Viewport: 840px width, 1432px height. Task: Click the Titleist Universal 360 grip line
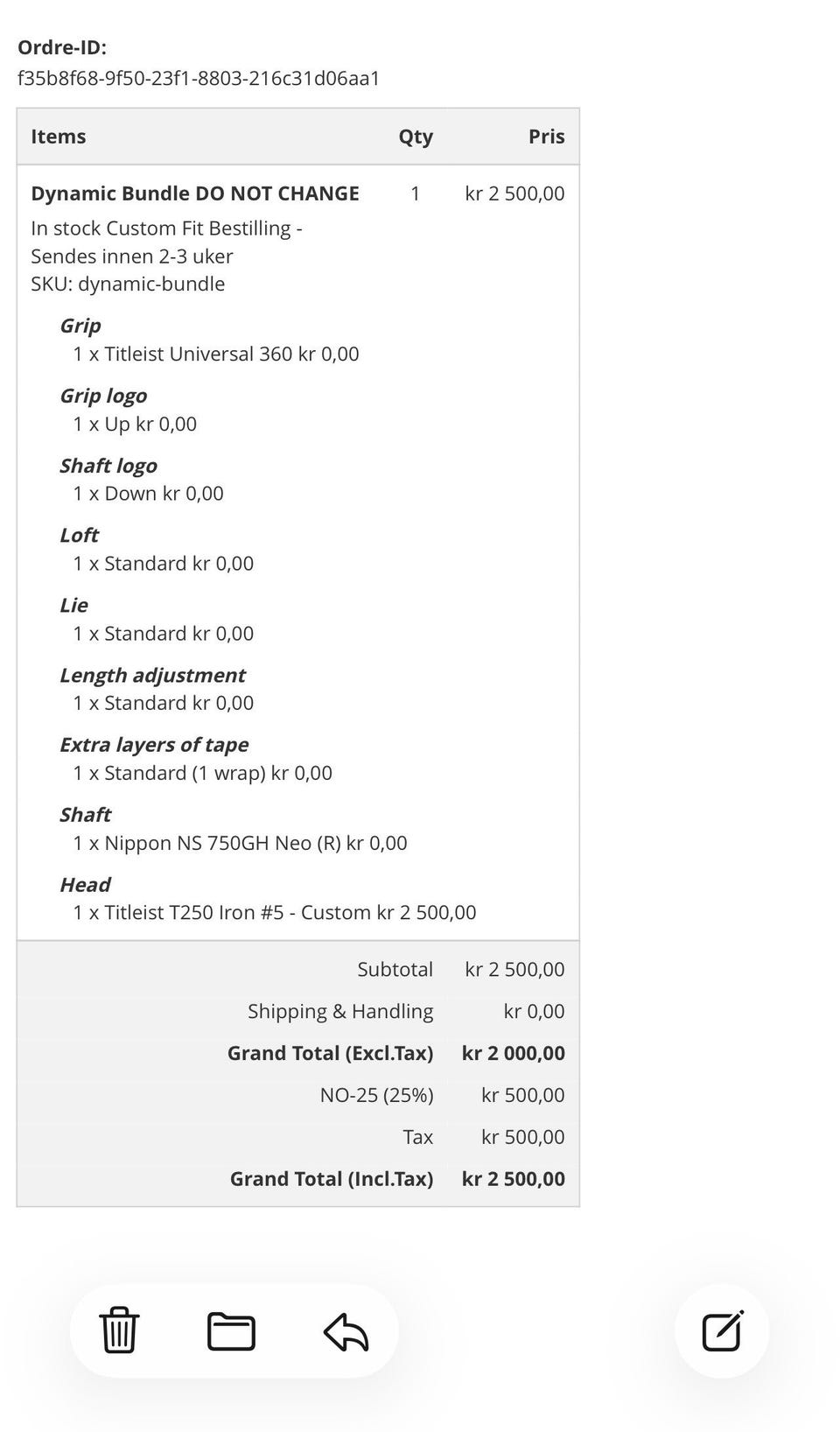tap(216, 354)
